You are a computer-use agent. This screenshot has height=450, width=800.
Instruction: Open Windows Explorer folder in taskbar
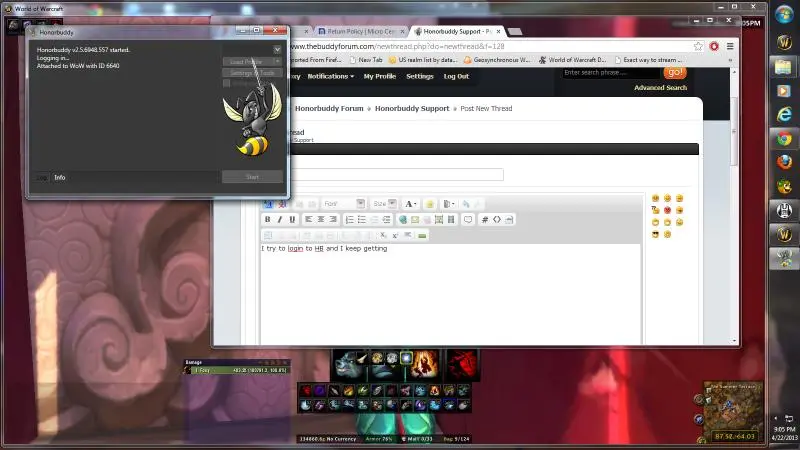click(x=784, y=66)
